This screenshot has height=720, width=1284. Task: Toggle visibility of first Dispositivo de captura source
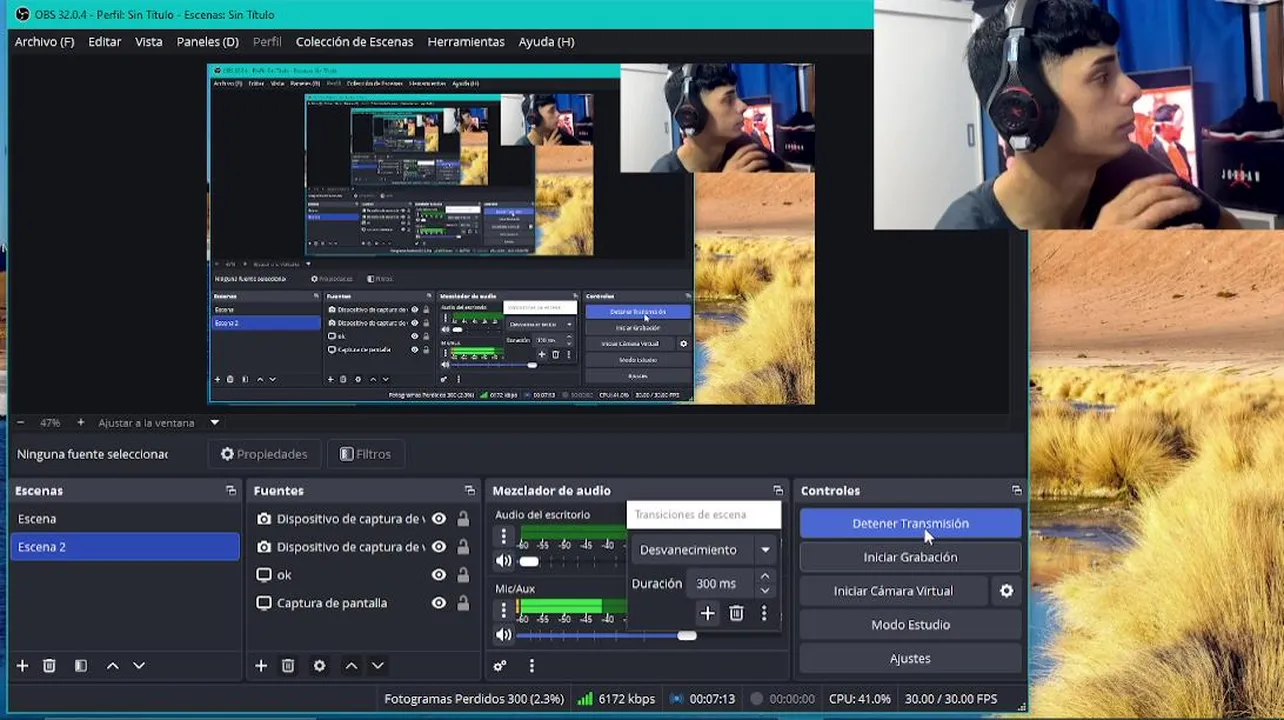(438, 519)
